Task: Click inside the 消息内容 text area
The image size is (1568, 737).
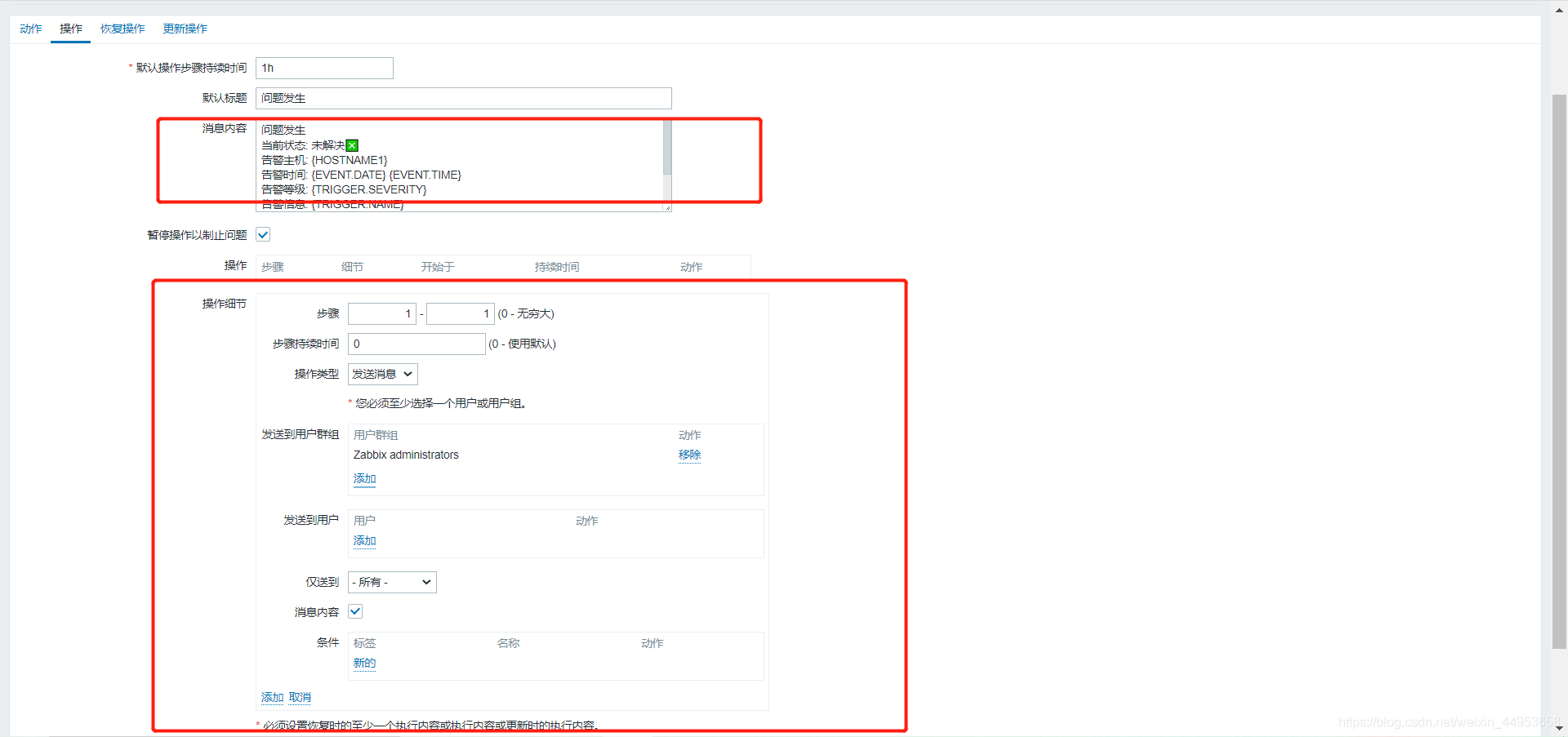Action: (459, 166)
